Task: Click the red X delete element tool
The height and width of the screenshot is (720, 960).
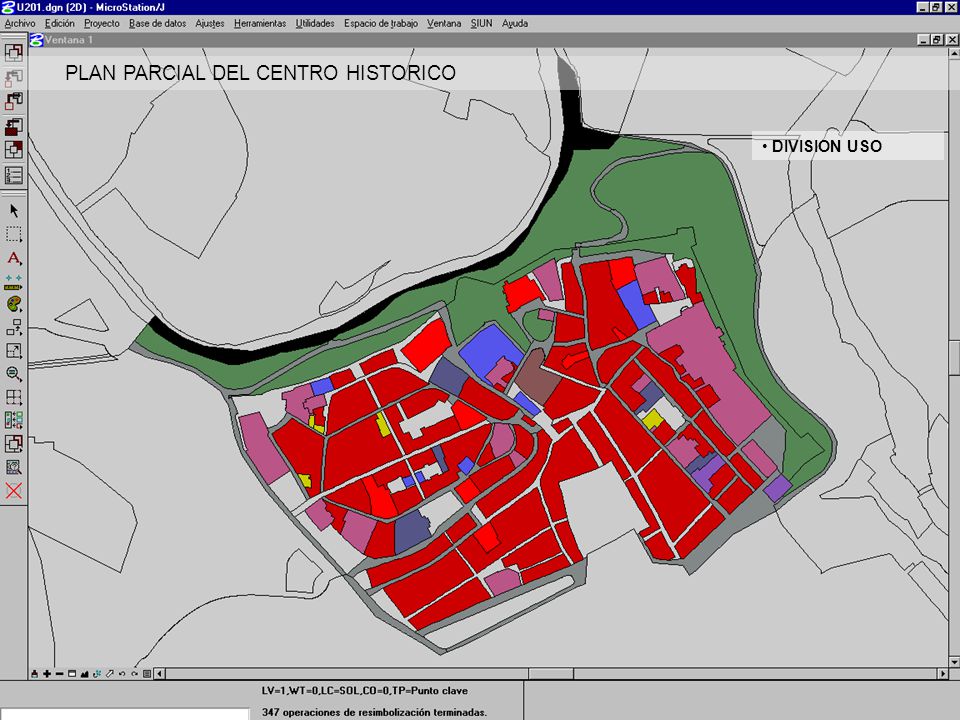Action: point(13,490)
